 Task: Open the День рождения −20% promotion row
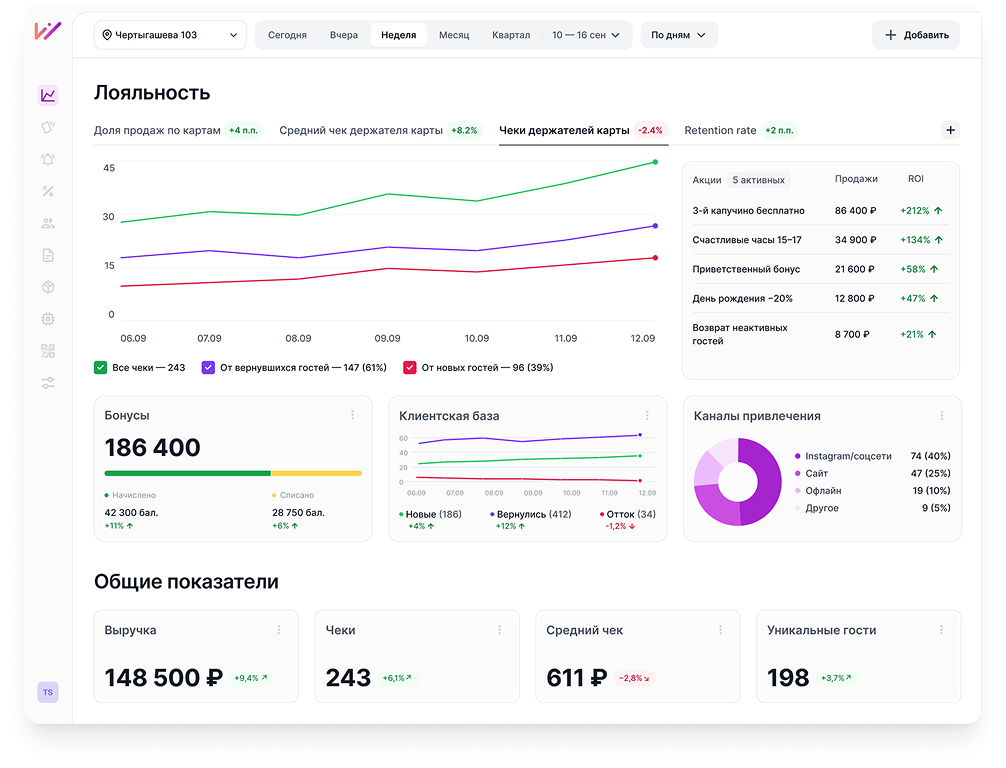pyautogui.click(x=821, y=298)
